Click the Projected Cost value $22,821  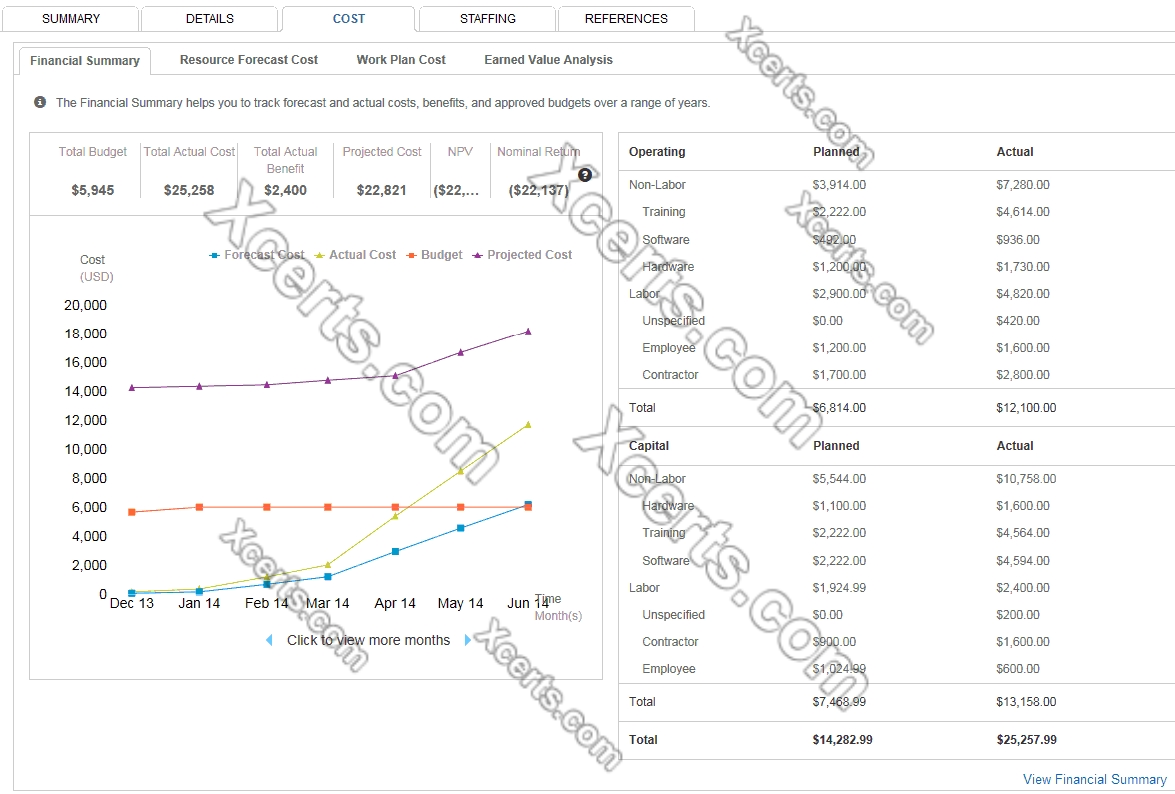(x=381, y=190)
